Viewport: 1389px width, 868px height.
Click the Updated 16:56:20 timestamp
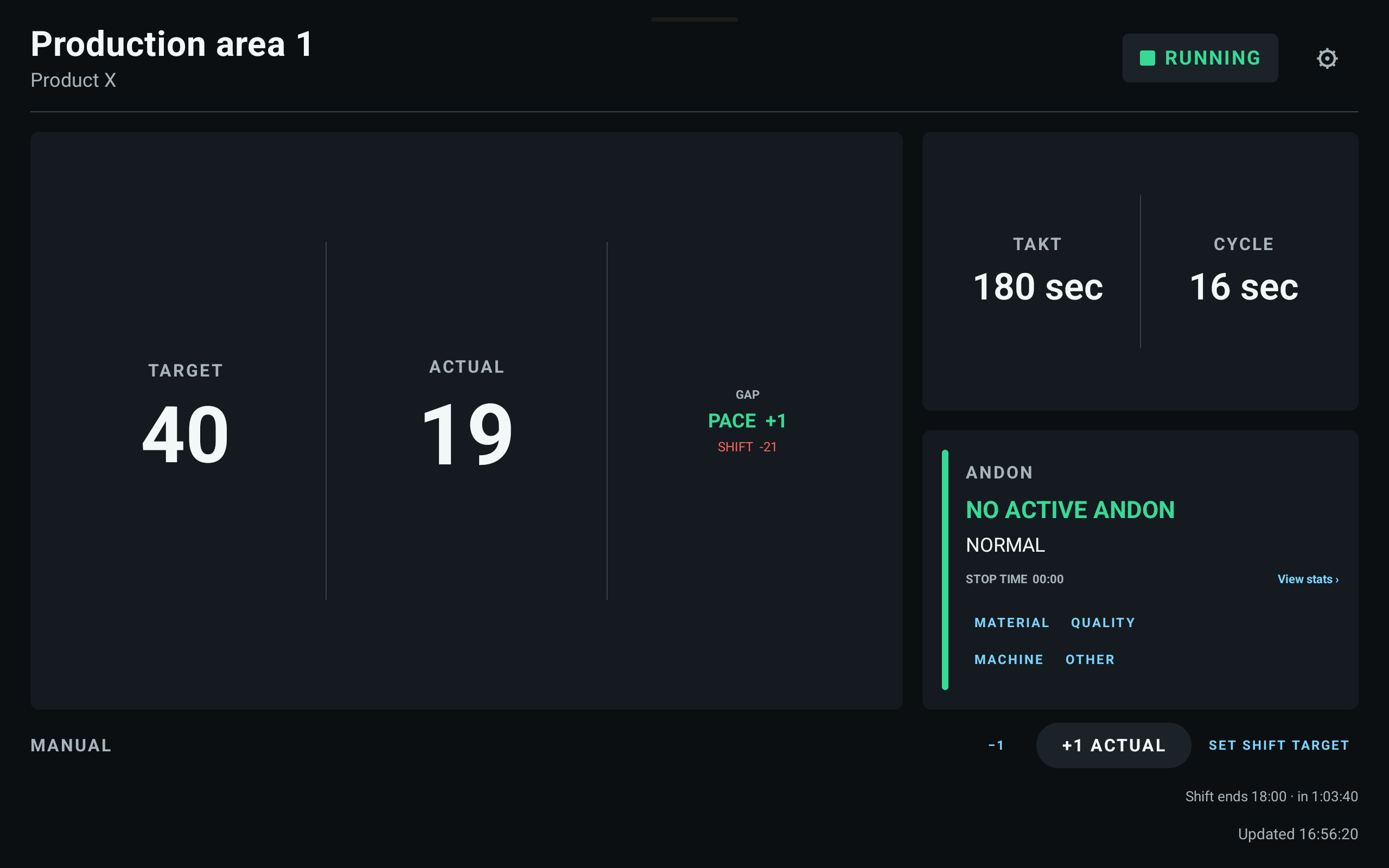tap(1298, 834)
